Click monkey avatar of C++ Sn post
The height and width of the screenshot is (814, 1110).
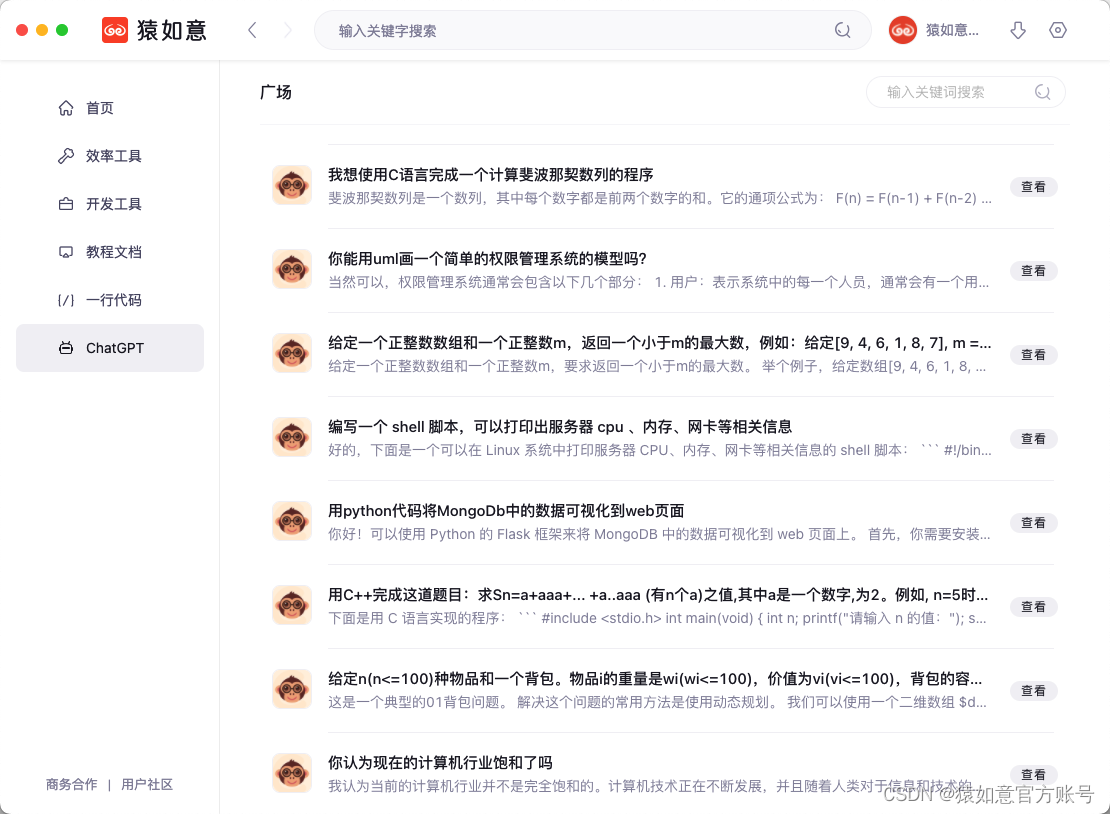click(x=292, y=605)
